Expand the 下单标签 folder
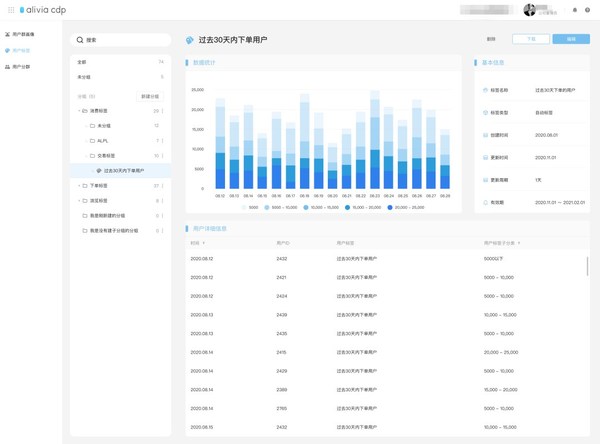This screenshot has height=444, width=600. point(79,186)
